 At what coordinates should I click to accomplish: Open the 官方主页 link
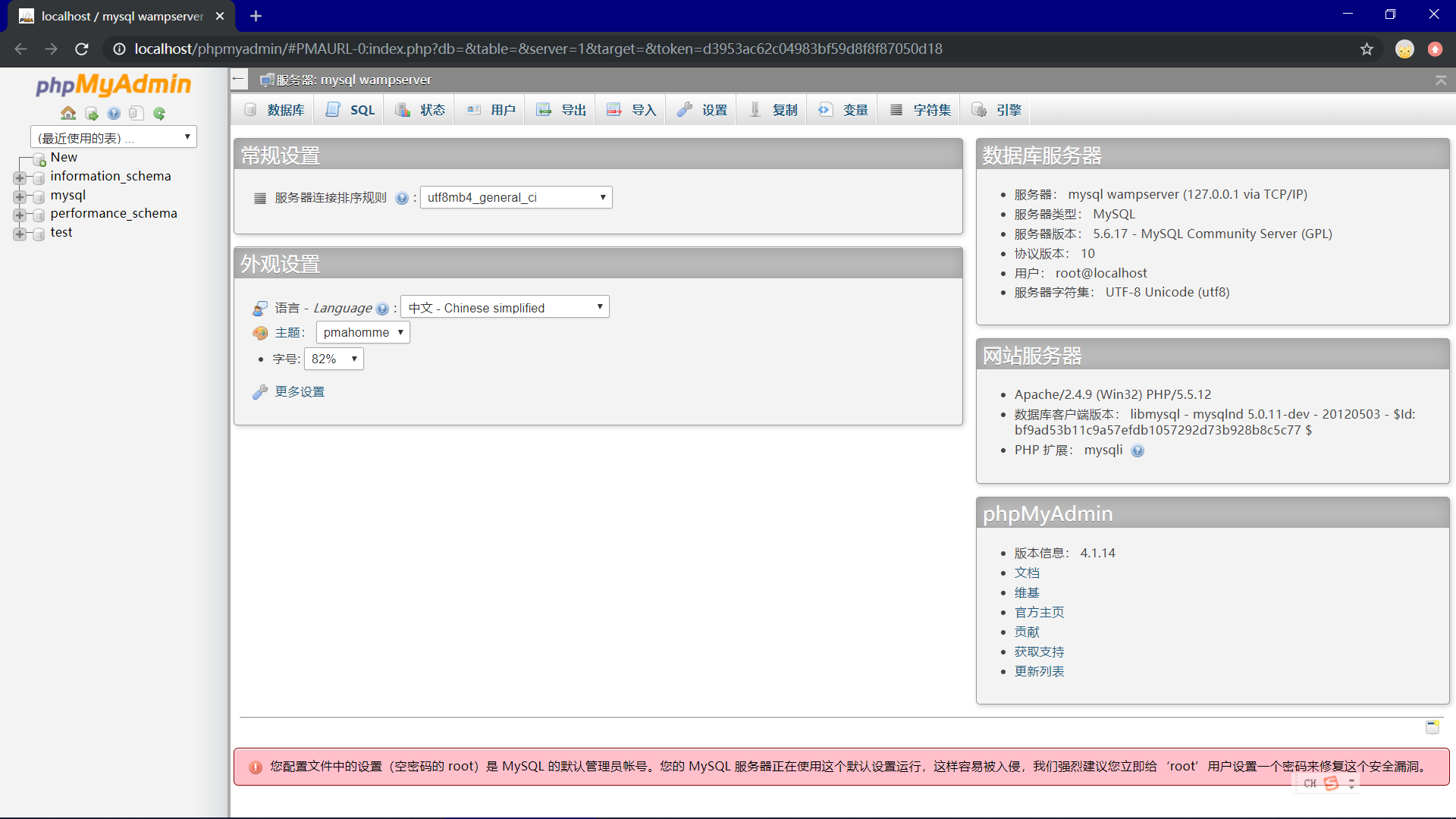[x=1039, y=613]
